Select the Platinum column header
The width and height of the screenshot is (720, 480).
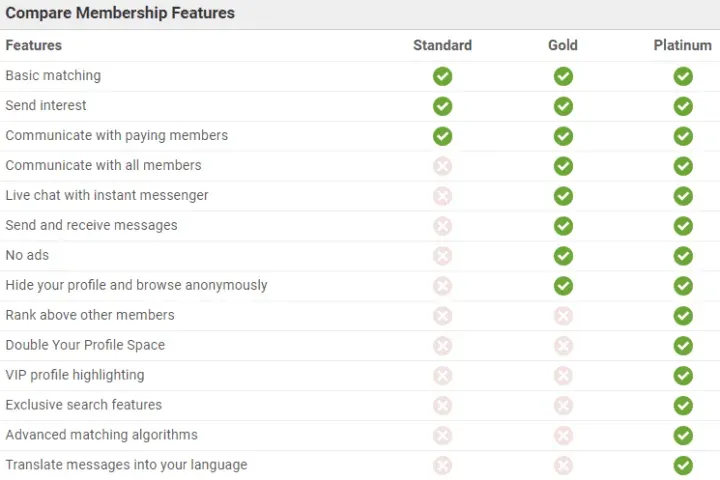(683, 45)
